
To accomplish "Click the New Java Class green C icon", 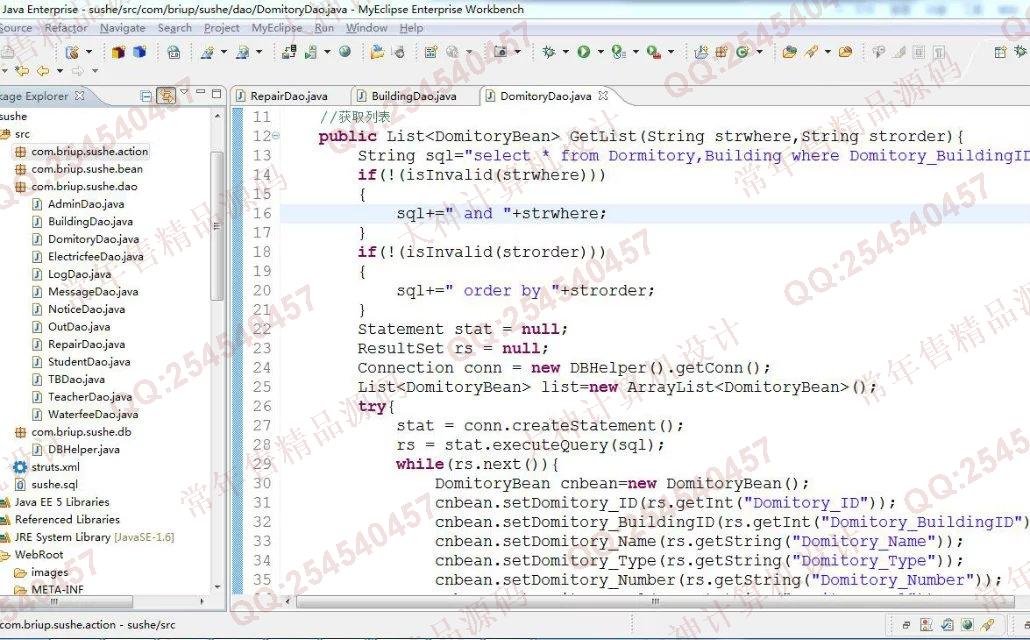I will tap(743, 52).
